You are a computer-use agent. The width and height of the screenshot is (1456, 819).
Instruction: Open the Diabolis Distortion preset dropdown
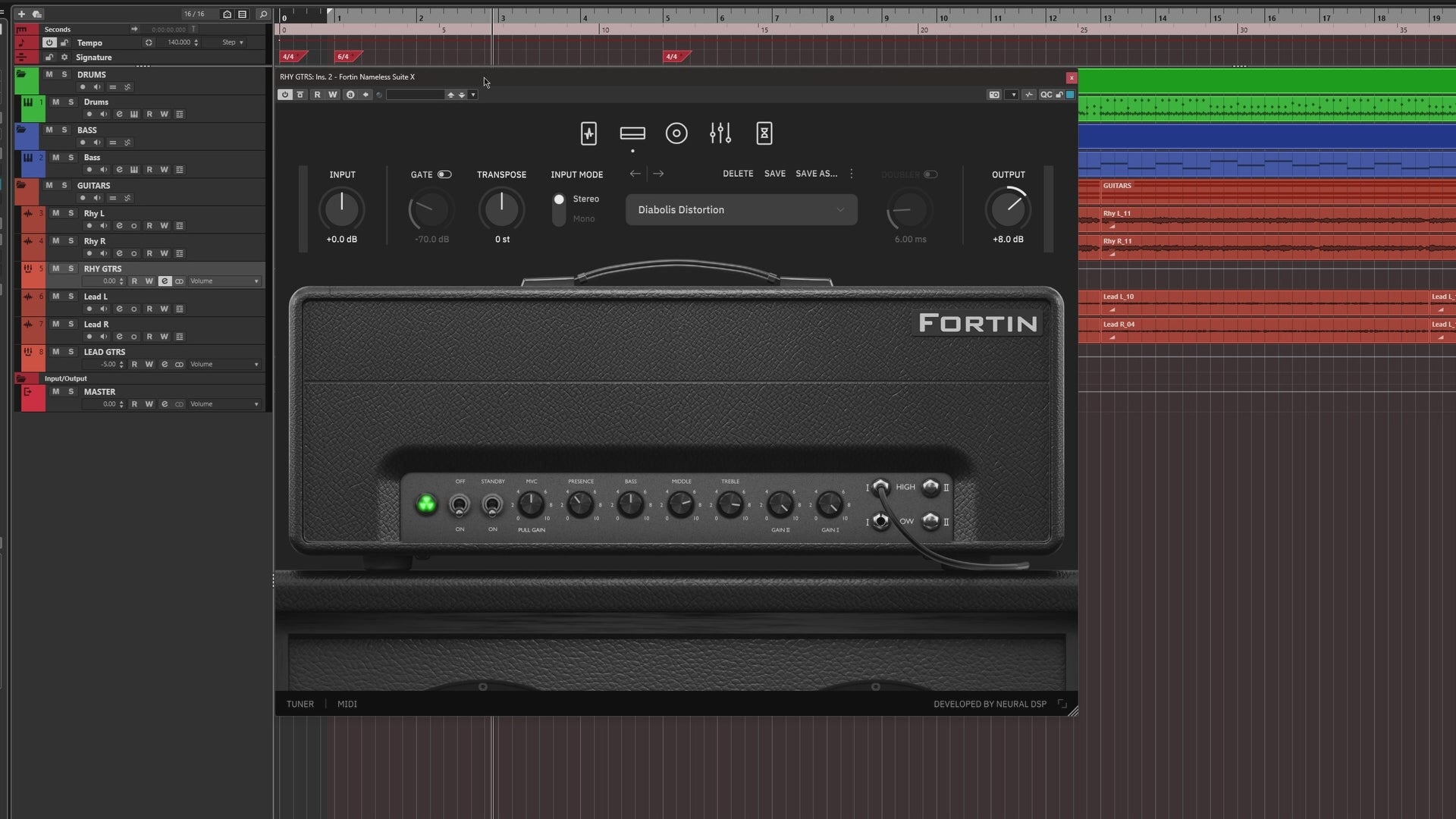pos(742,210)
